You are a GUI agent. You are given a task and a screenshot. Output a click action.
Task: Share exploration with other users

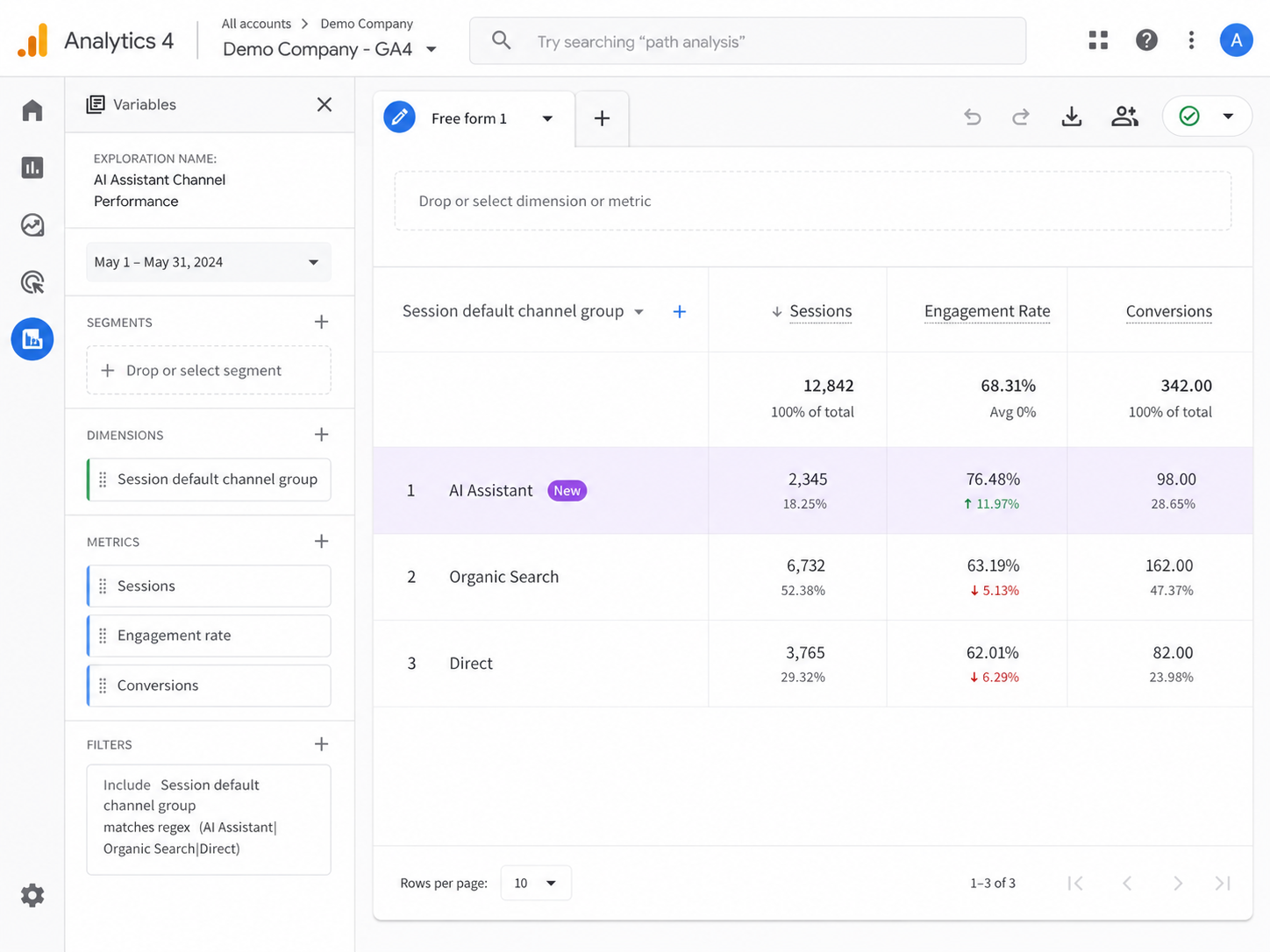(x=1124, y=117)
